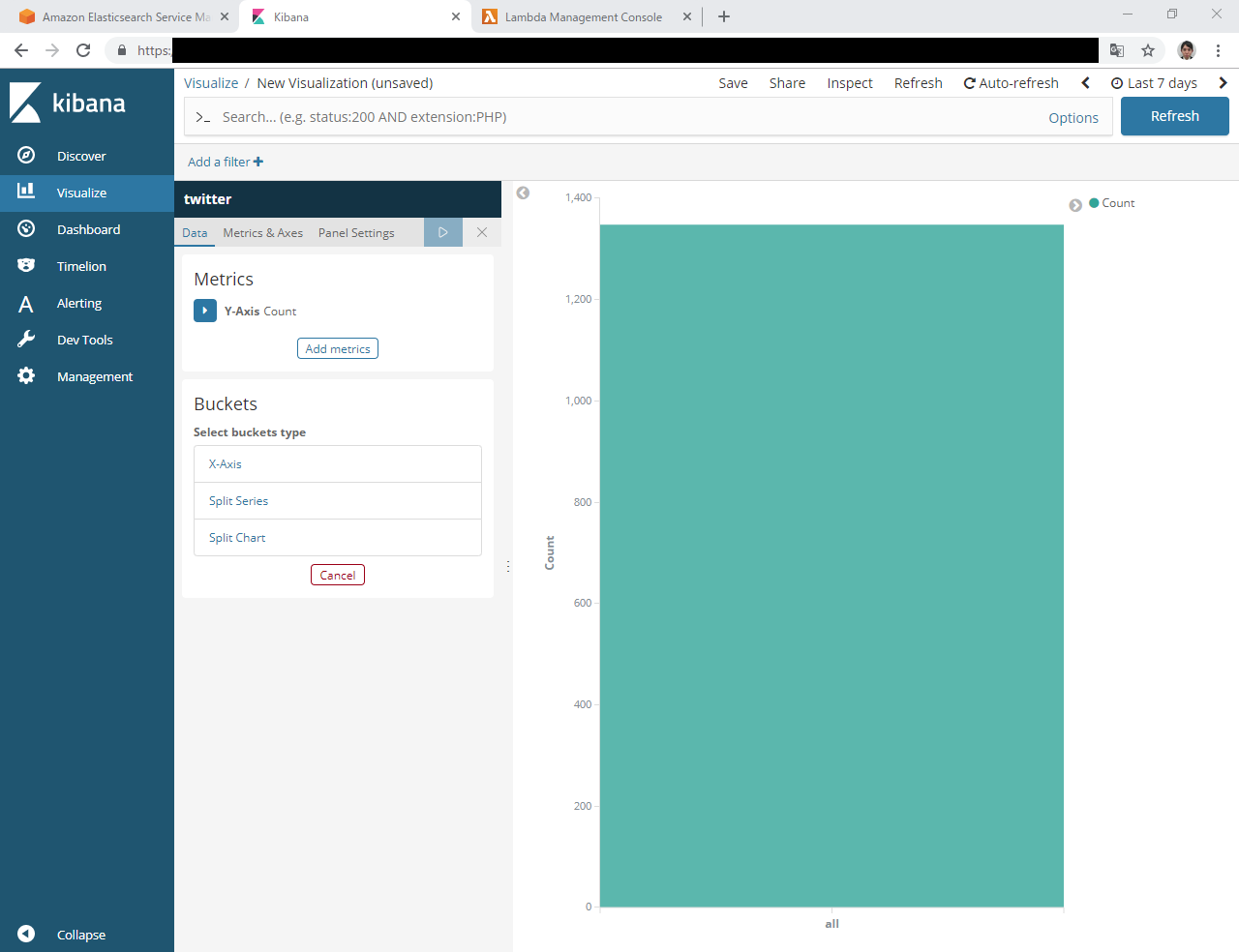This screenshot has width=1239, height=952.
Task: Toggle the chart legend panel arrow
Action: coord(1075,205)
